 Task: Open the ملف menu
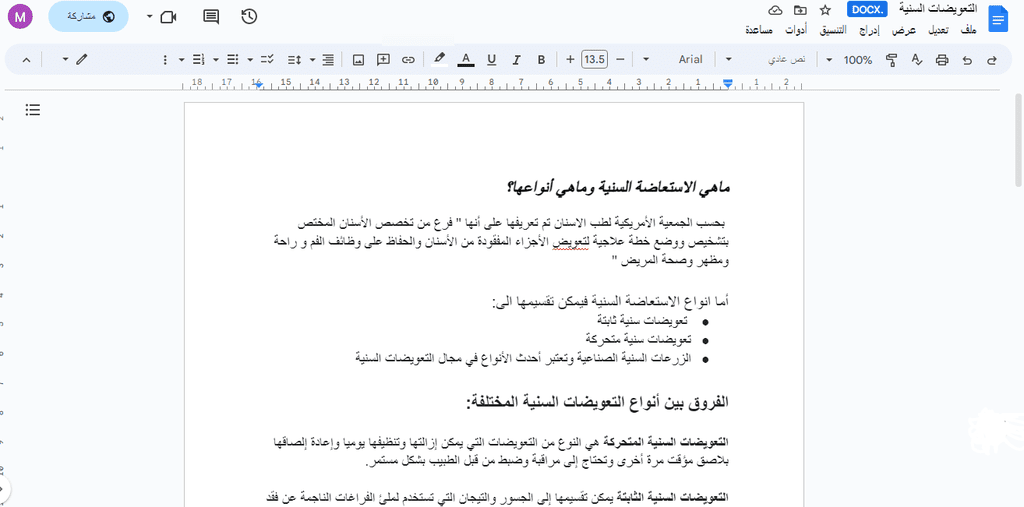click(969, 31)
